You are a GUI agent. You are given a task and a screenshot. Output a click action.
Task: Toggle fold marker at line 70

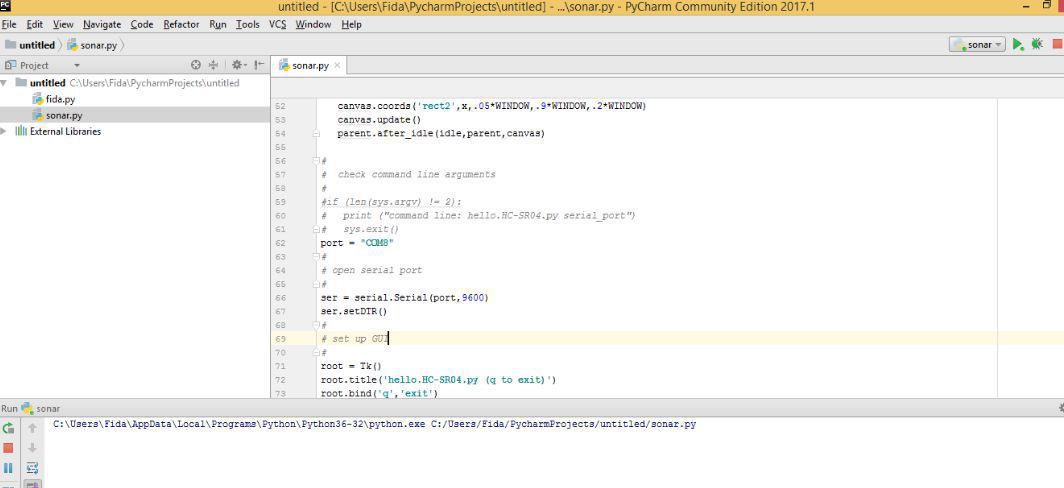point(316,353)
